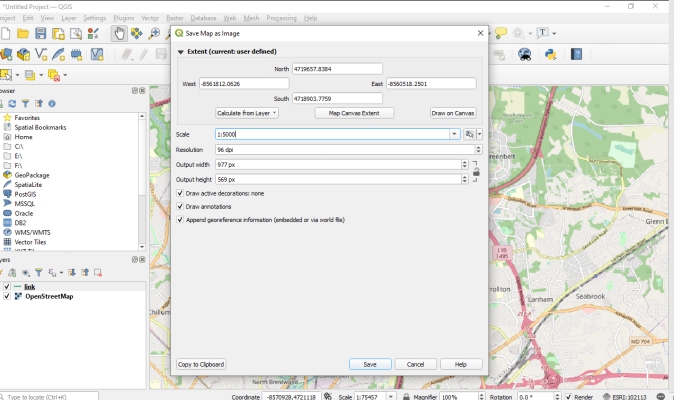675x400 pixels.
Task: Uncheck the Draw annotations checkbox
Action: 180,206
